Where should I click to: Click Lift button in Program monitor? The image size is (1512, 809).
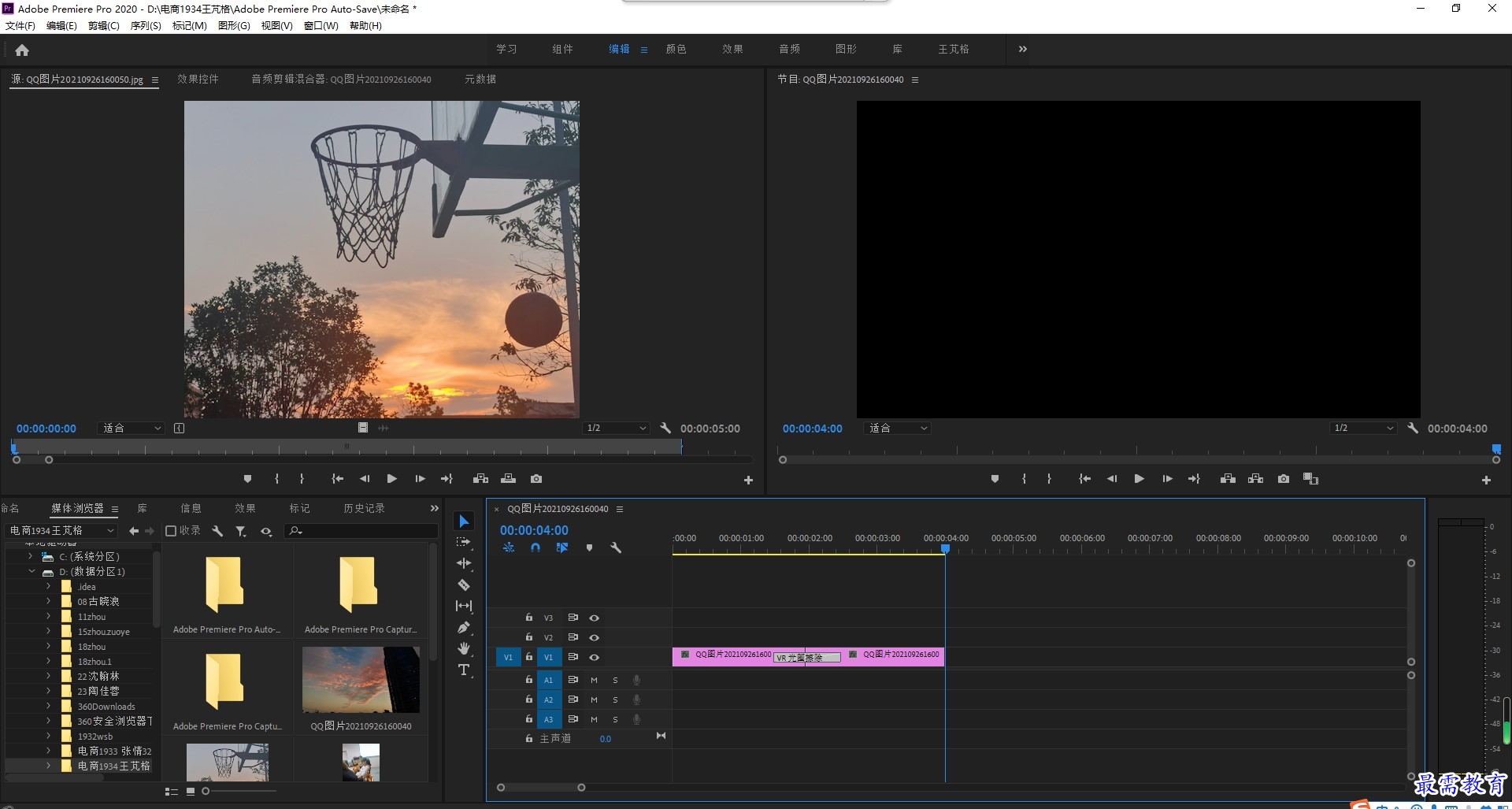coord(1228,479)
